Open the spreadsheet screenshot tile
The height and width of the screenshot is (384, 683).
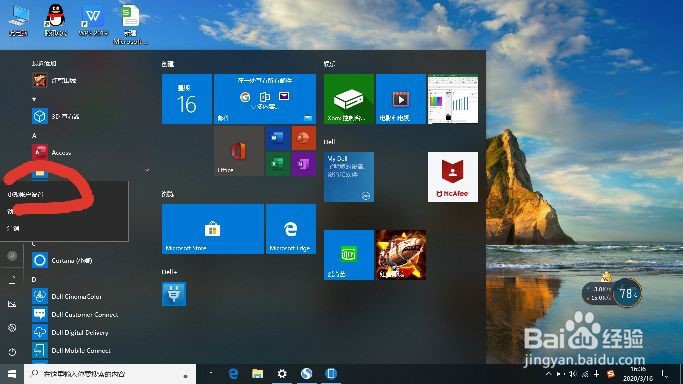(x=453, y=99)
